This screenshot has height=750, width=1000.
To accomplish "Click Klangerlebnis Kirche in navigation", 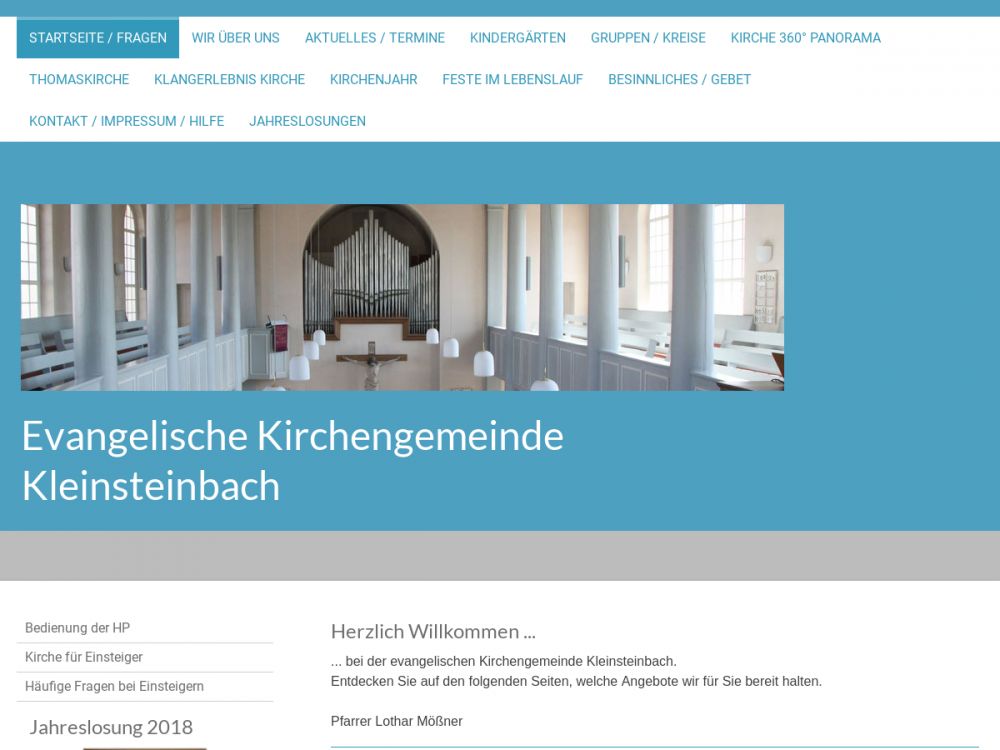I will (230, 79).
